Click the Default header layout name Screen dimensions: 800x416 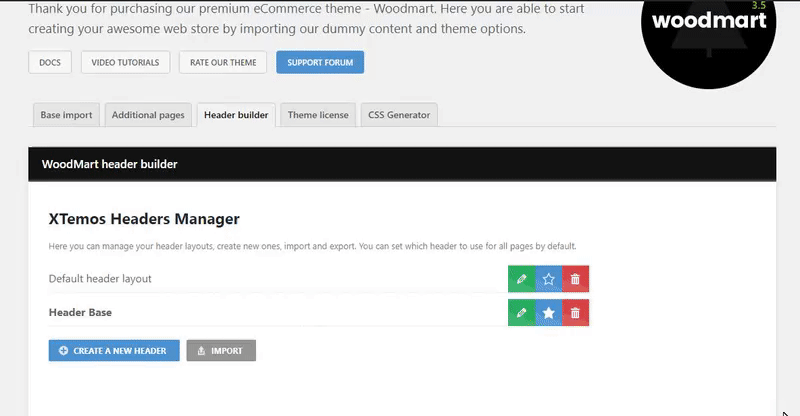tap(100, 279)
